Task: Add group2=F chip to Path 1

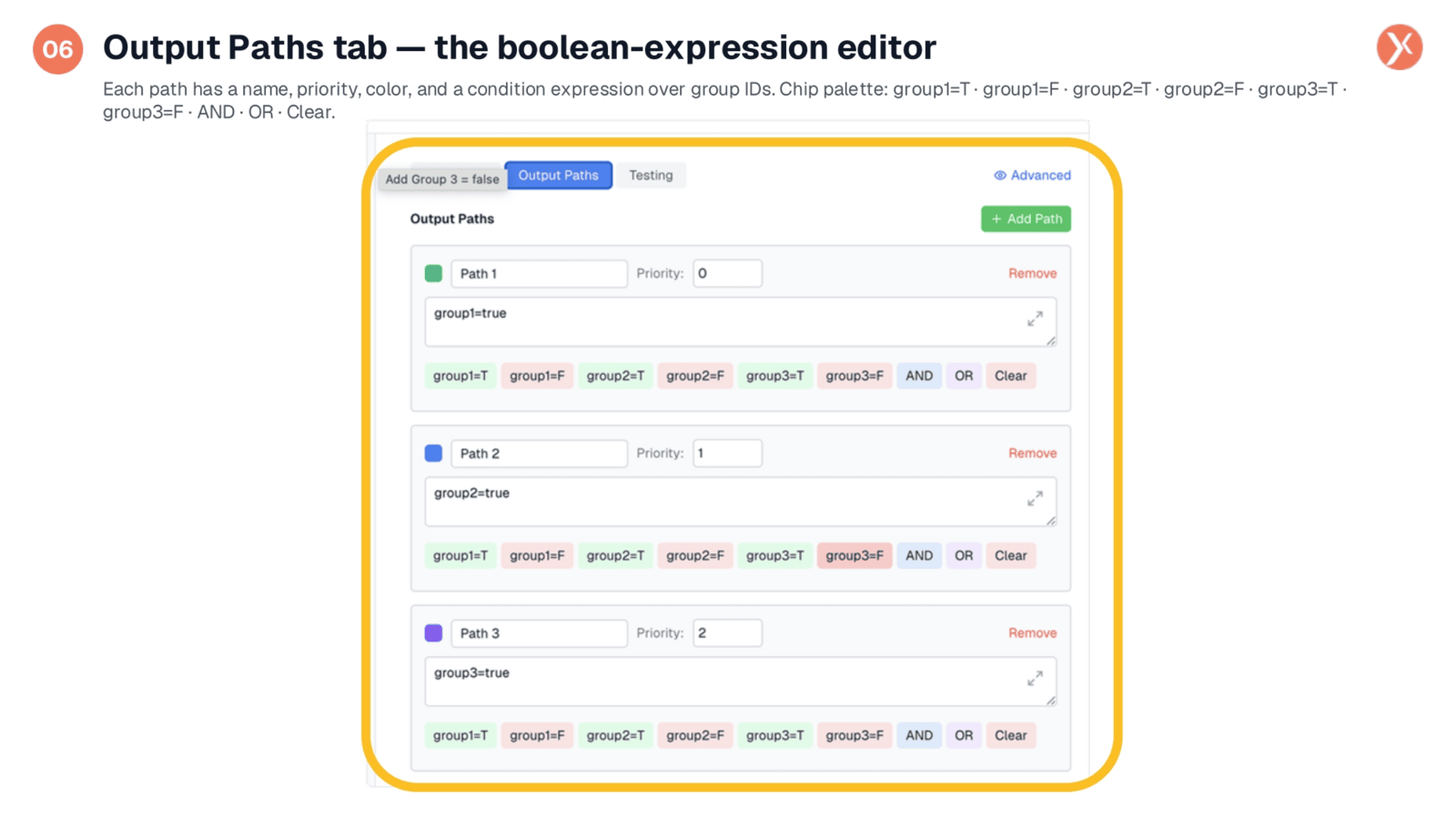Action: point(695,376)
